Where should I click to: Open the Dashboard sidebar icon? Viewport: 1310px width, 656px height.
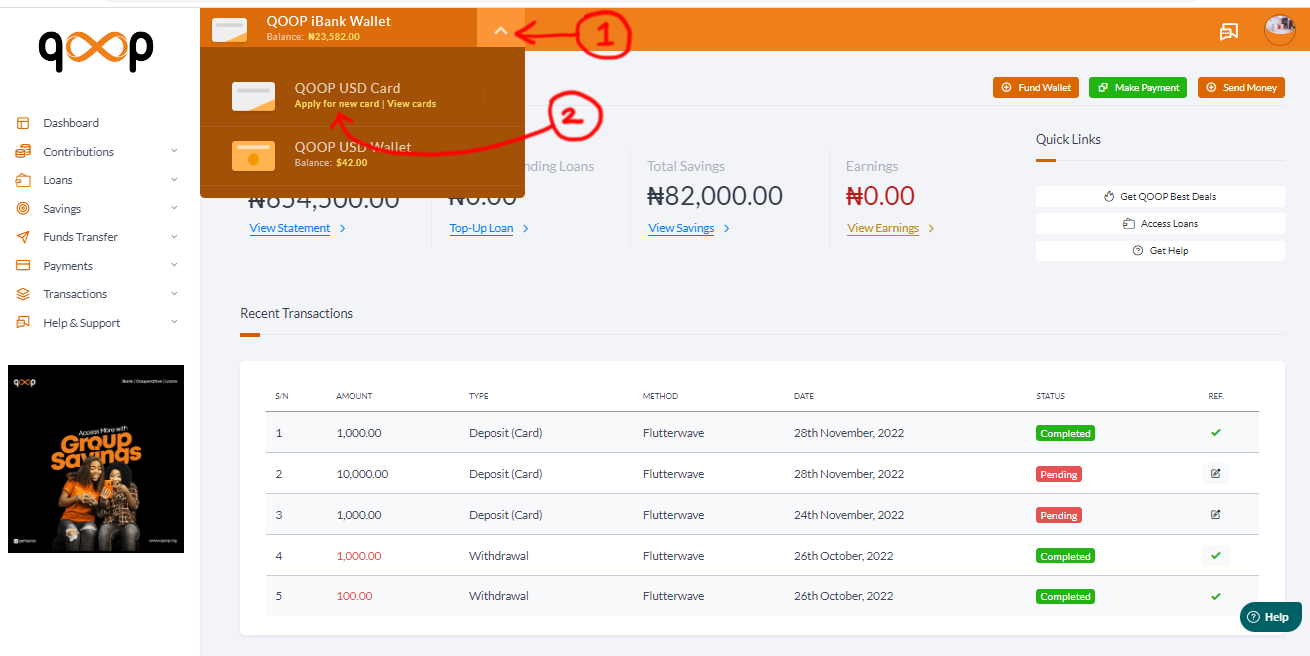(x=23, y=123)
